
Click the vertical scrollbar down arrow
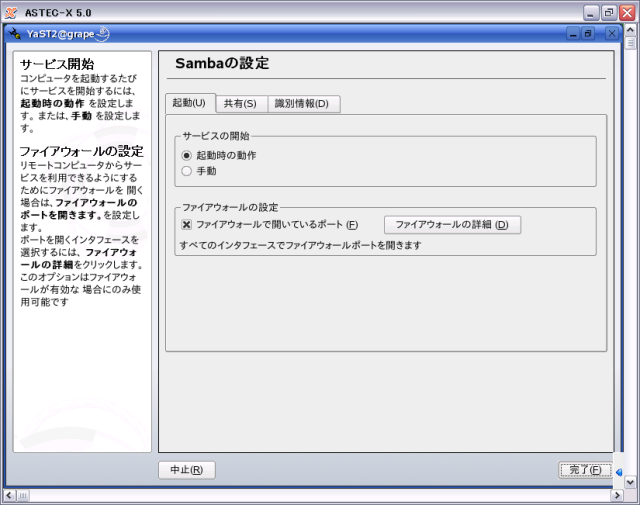click(631, 480)
